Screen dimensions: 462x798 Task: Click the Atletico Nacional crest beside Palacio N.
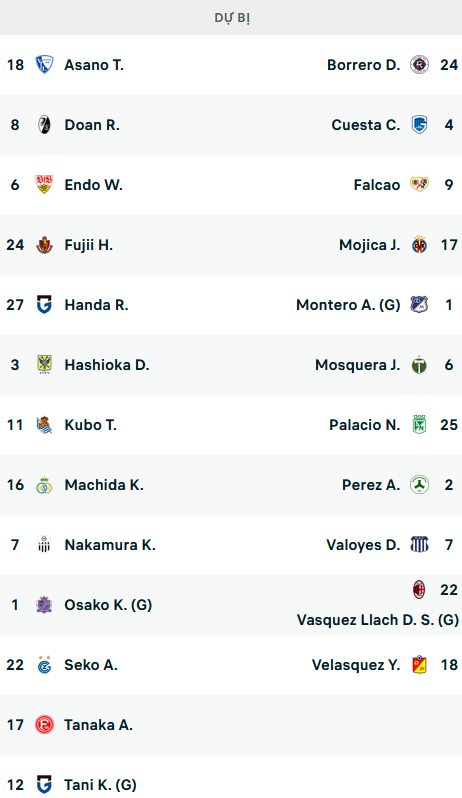click(x=419, y=425)
